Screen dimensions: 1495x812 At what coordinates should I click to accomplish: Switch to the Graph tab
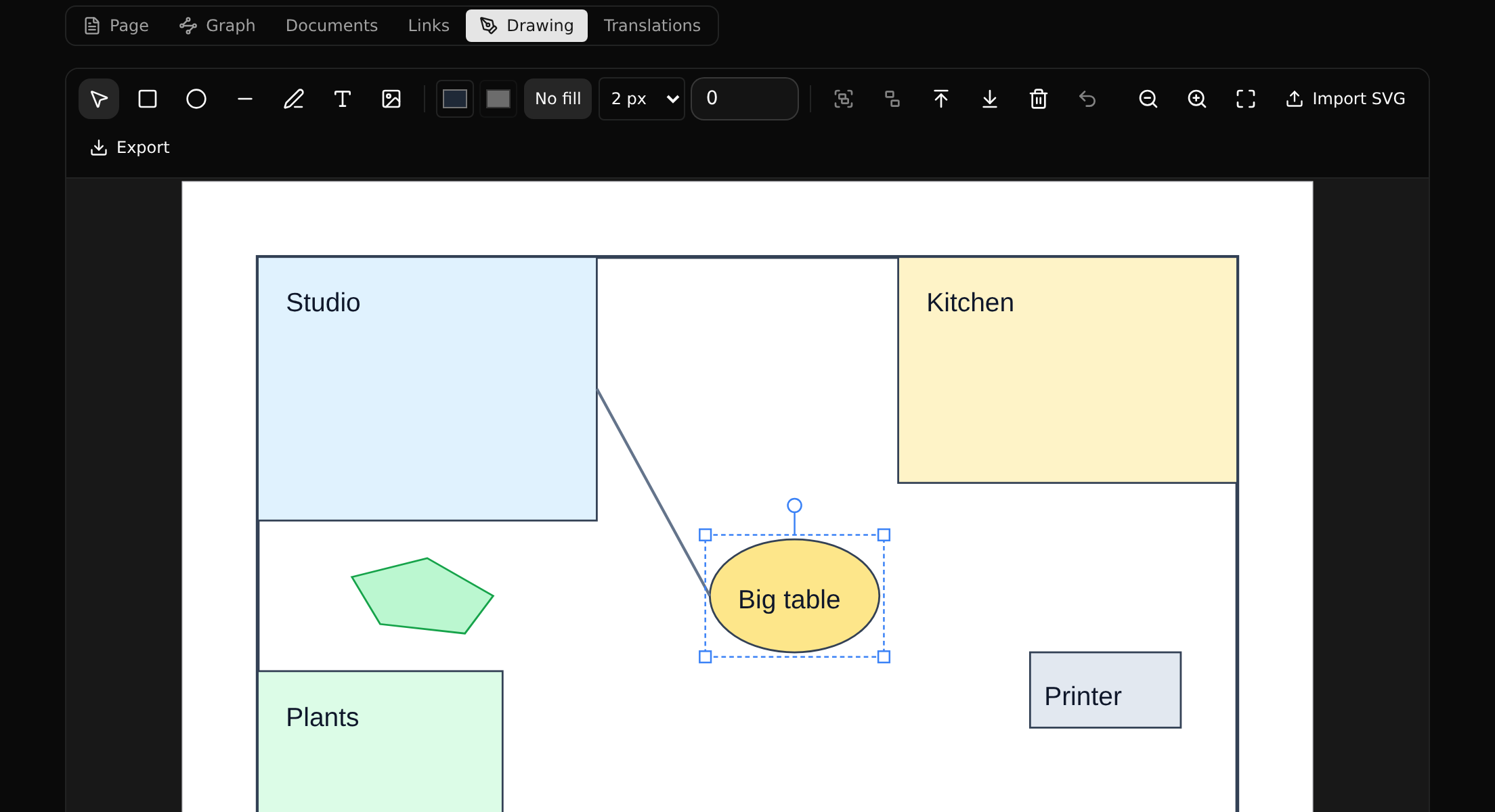pos(217,26)
